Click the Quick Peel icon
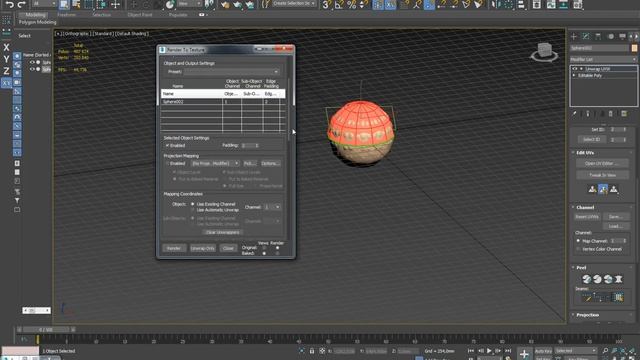Image resolution: width=640 pixels, height=360 pixels. 587,279
